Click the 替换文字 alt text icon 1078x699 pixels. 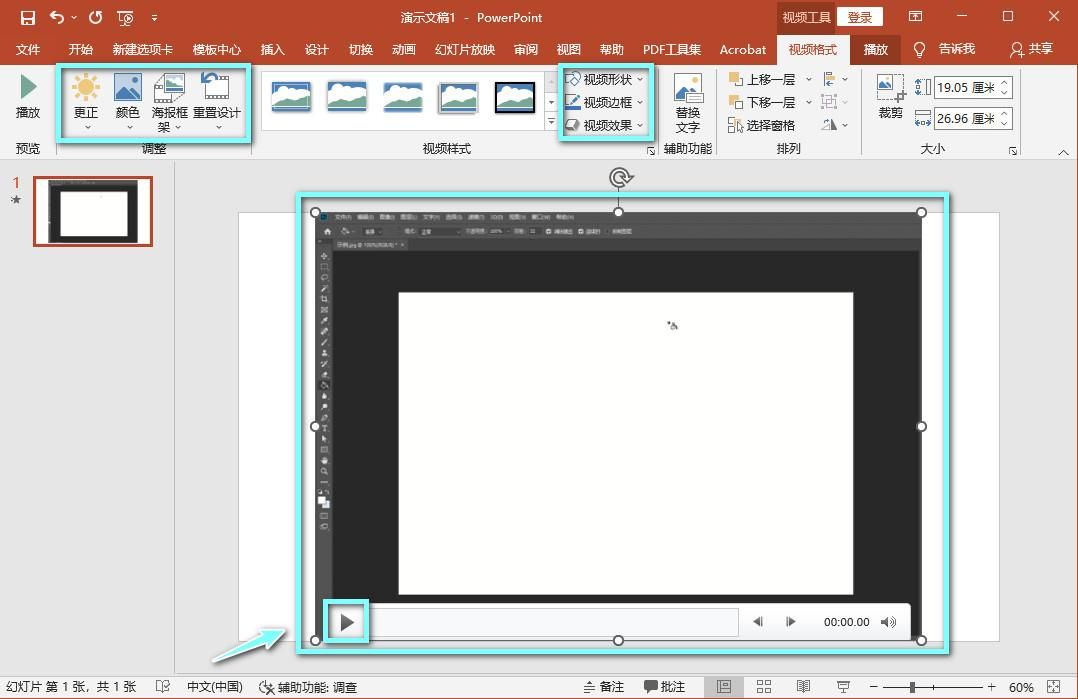click(x=687, y=89)
